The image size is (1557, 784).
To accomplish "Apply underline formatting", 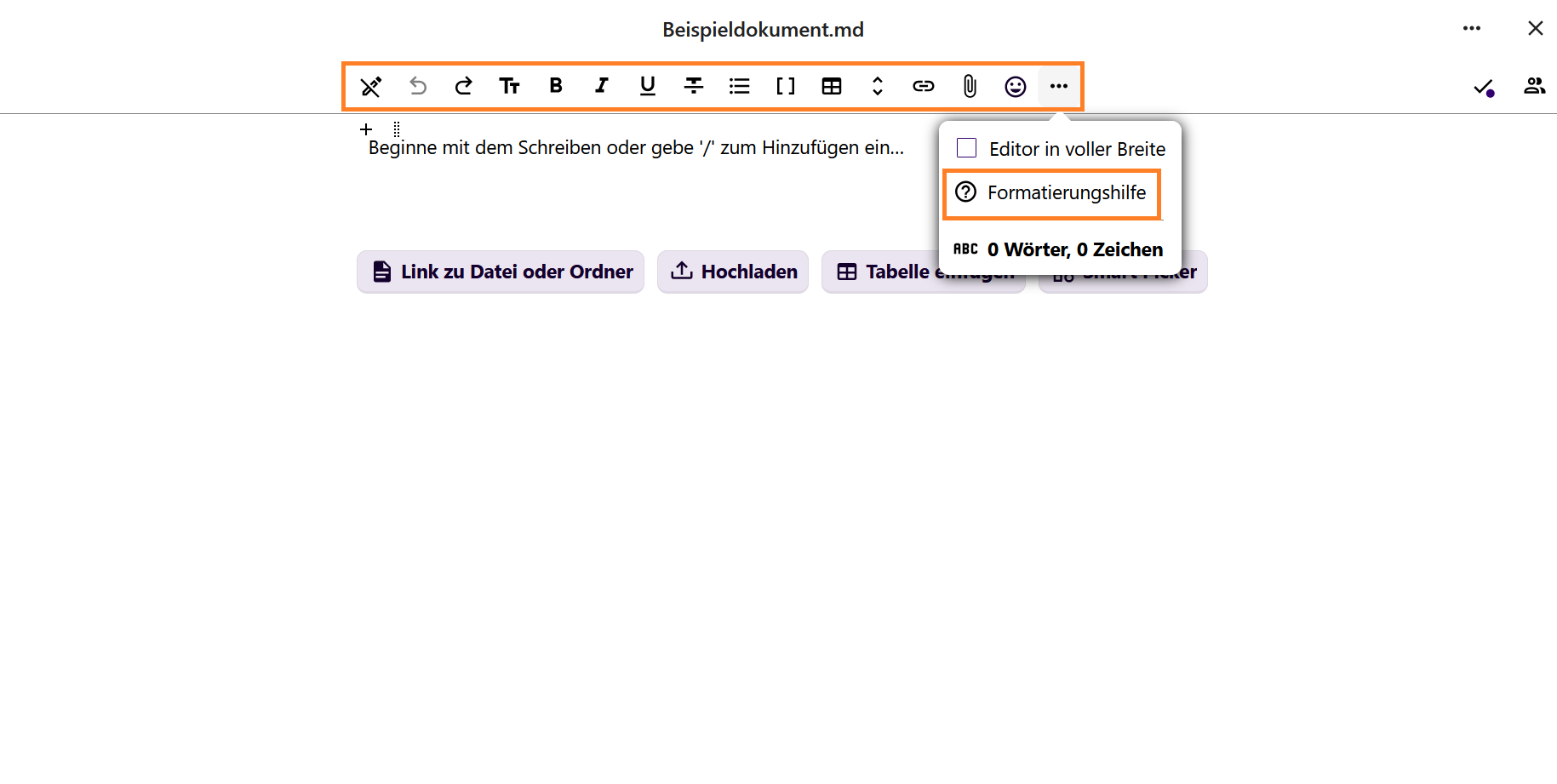I will click(x=648, y=86).
